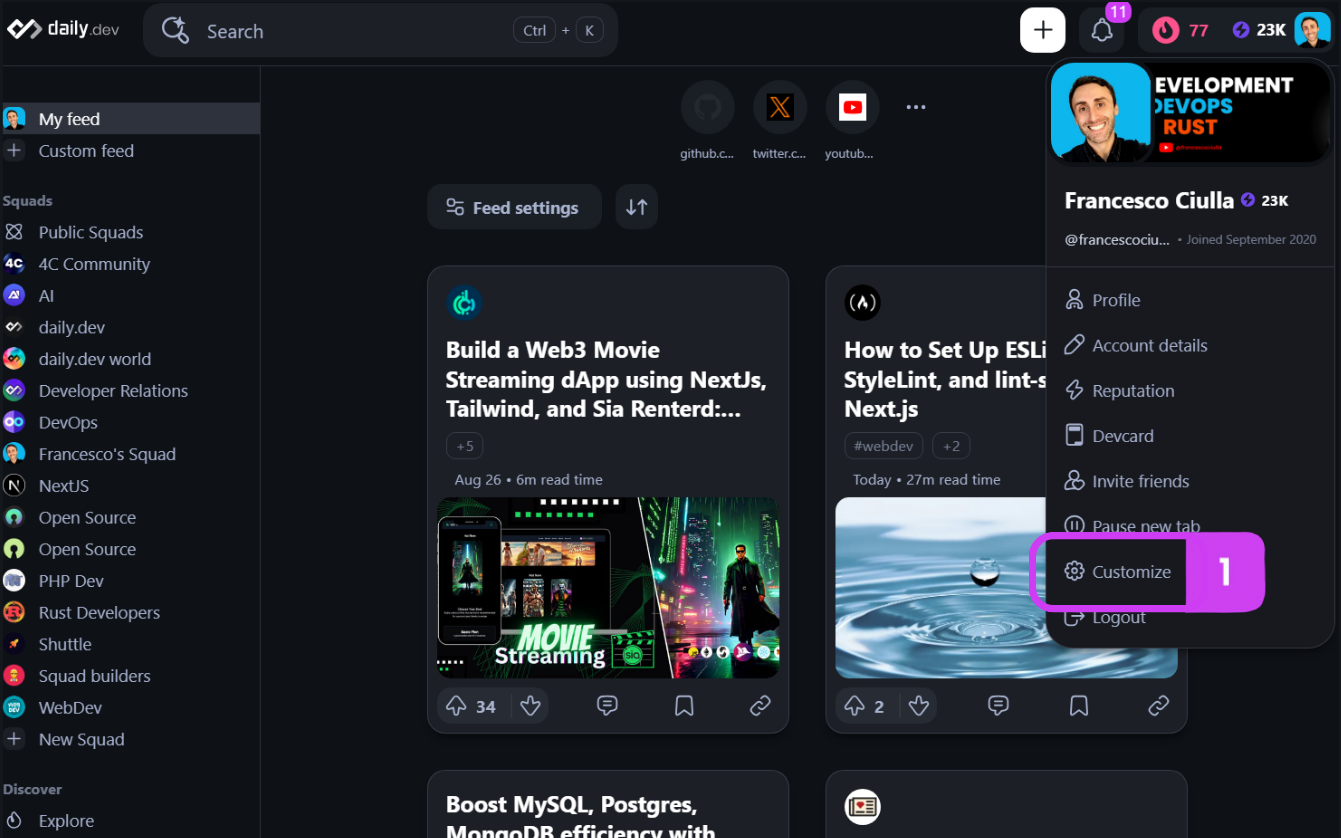Open the WebDev squad
Screen dimensions: 1341x838
tap(130, 708)
